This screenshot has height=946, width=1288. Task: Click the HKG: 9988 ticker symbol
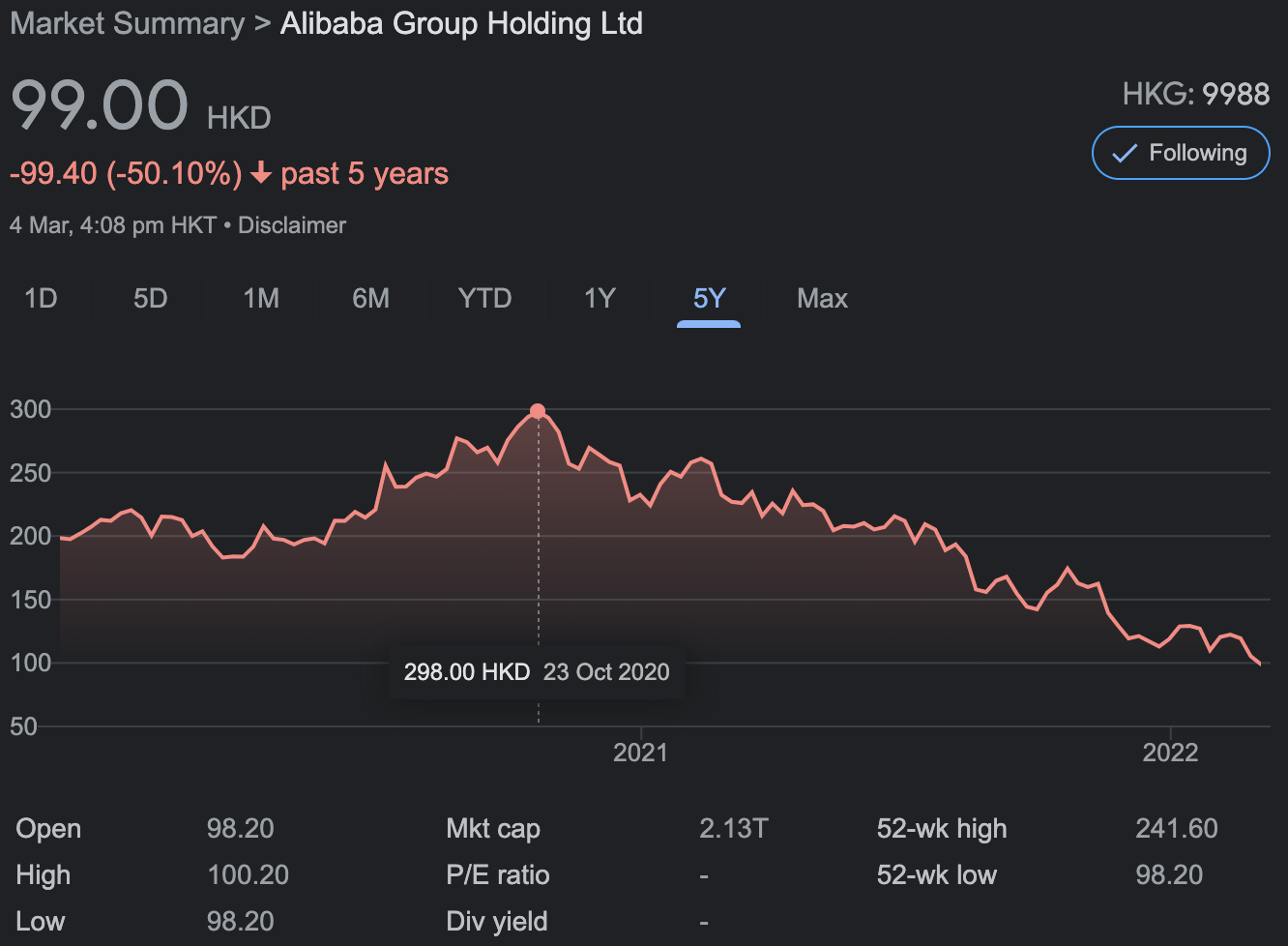click(1195, 94)
